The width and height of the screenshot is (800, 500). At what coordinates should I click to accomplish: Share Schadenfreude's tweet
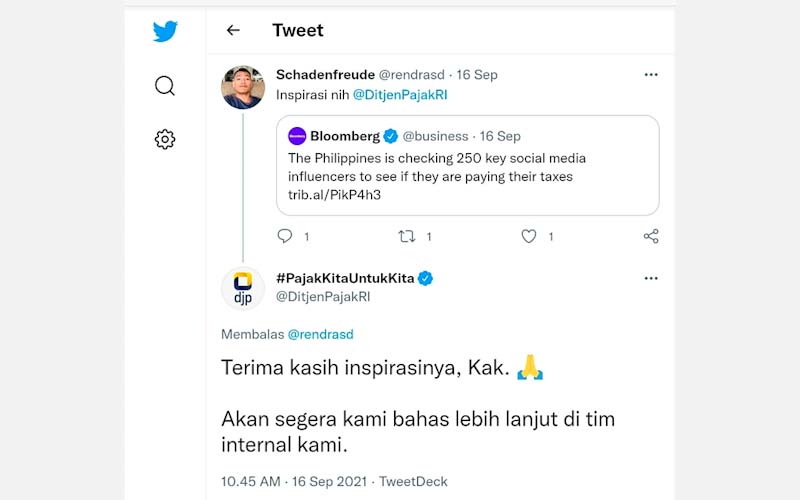click(651, 236)
